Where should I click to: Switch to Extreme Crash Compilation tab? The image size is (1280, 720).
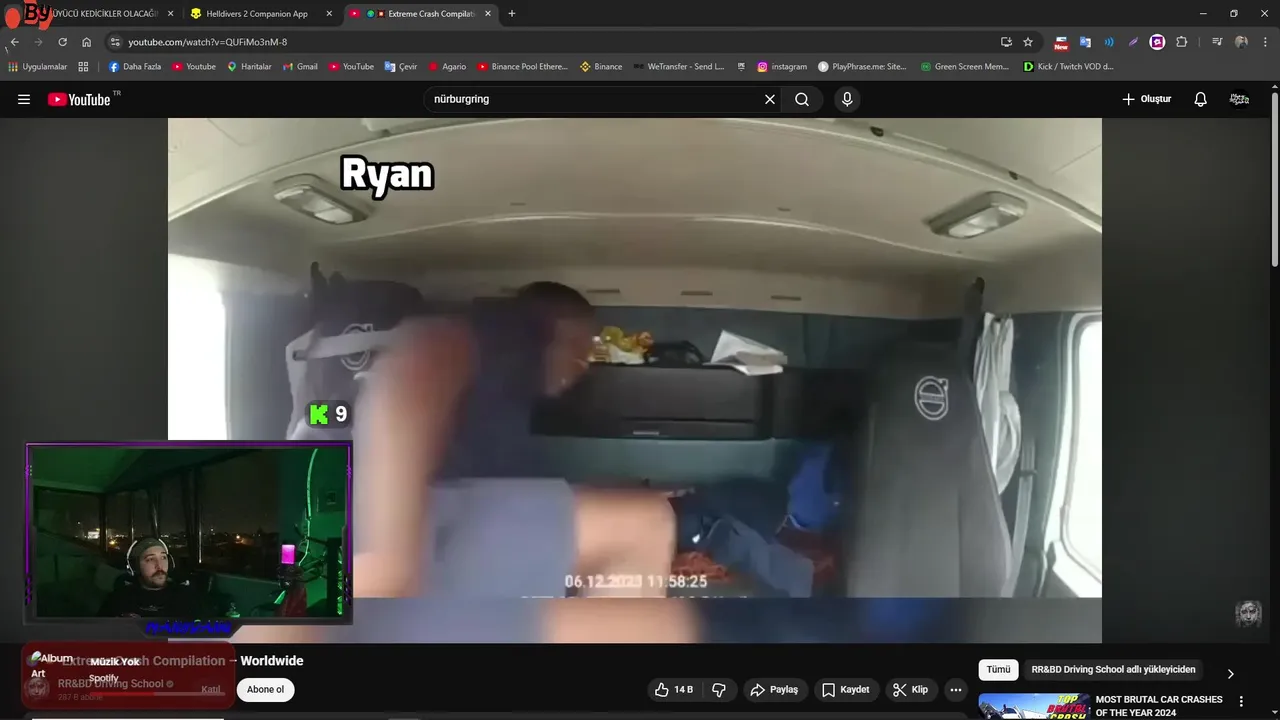[420, 14]
